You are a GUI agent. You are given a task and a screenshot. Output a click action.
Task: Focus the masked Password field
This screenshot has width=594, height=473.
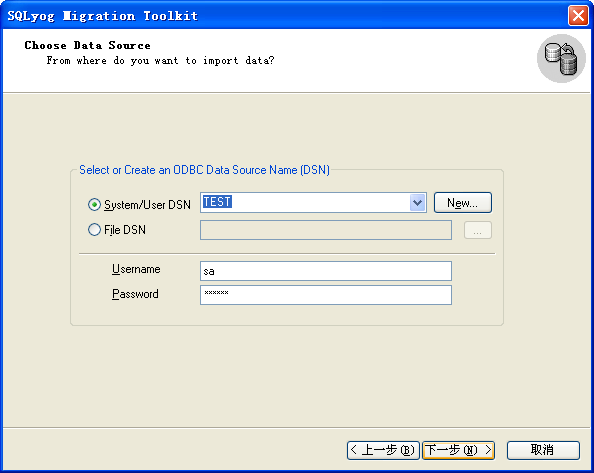326,295
